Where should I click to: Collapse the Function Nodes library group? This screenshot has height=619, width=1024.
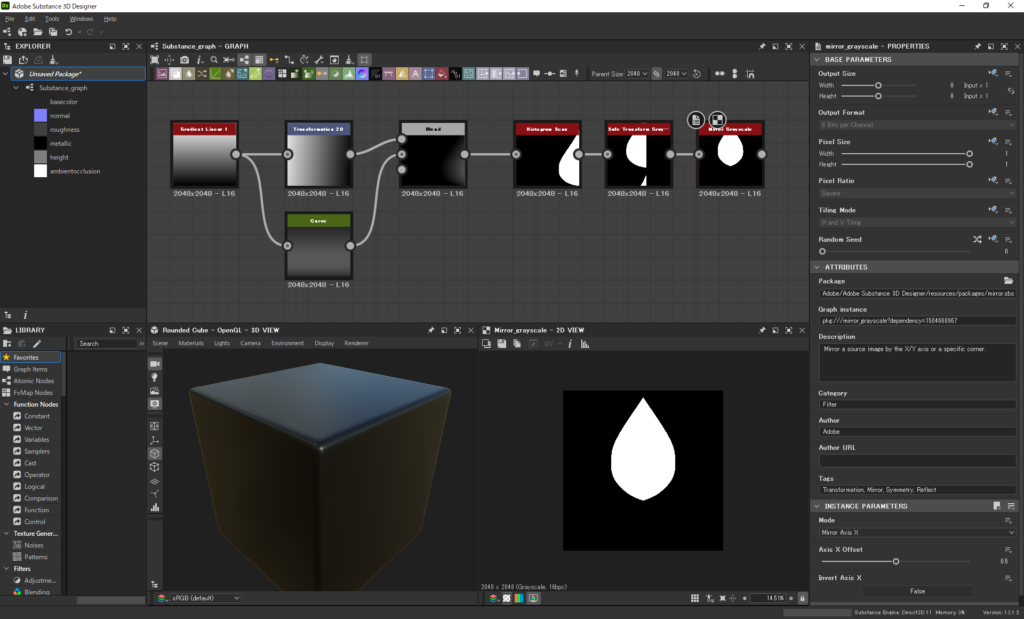7,404
